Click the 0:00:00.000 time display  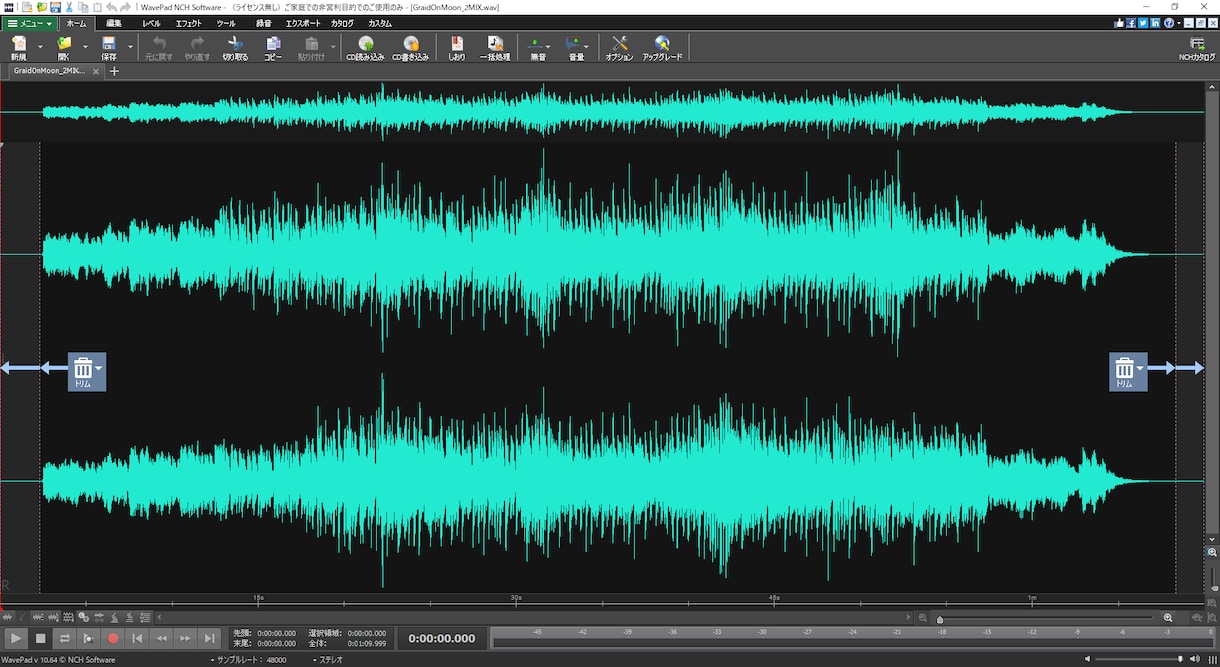[442, 638]
